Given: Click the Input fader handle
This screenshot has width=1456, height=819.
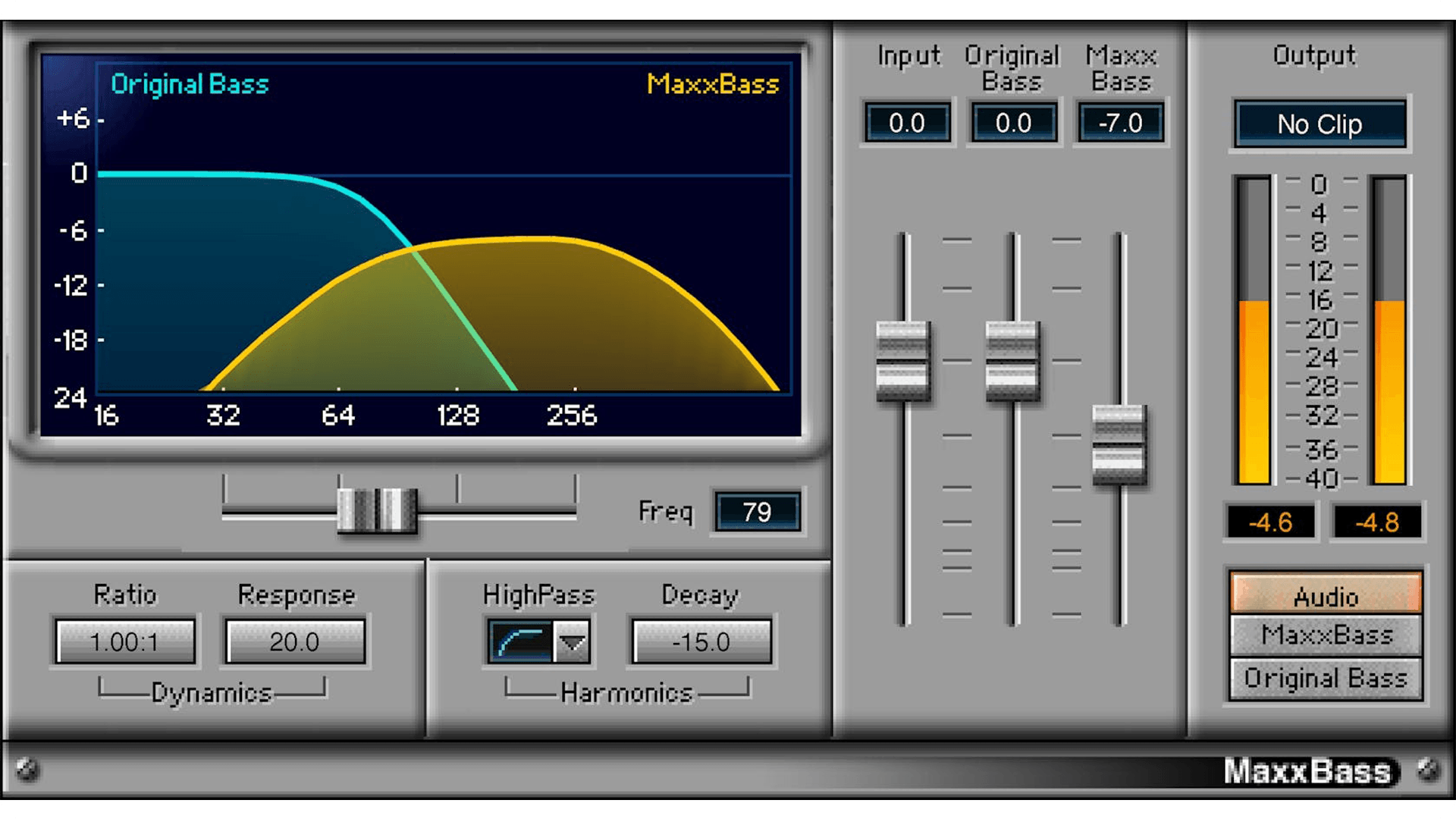Looking at the screenshot, I should 902,361.
